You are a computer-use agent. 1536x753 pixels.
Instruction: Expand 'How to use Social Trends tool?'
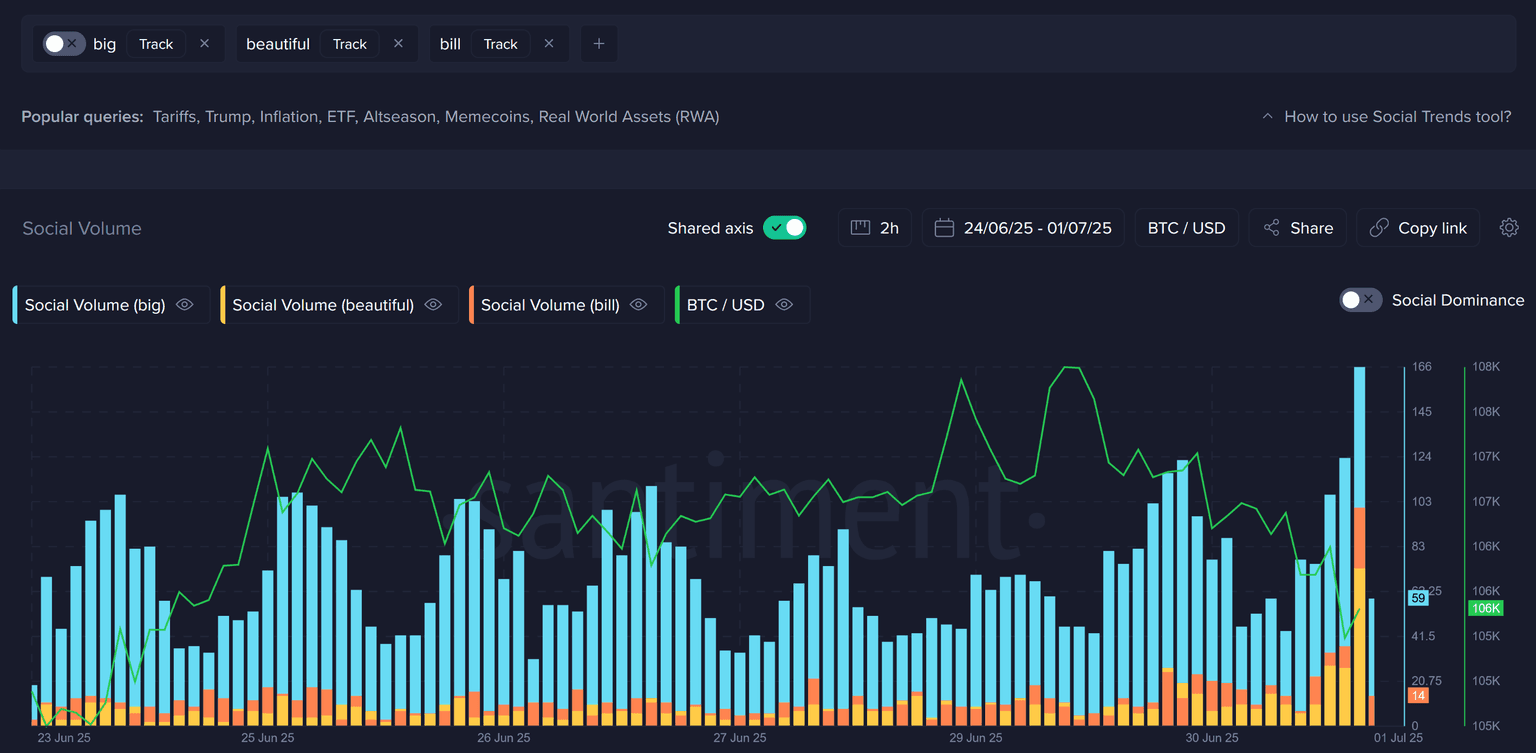click(x=1386, y=117)
